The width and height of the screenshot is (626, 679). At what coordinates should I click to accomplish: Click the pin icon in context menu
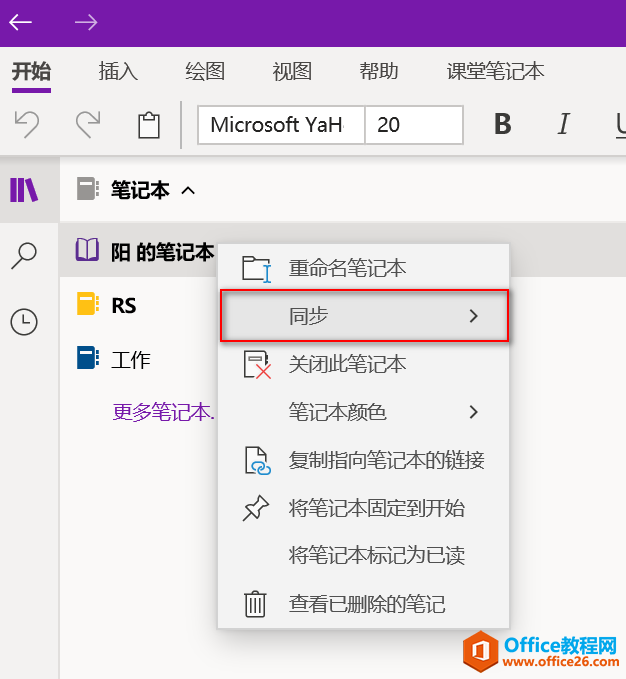pyautogui.click(x=255, y=508)
